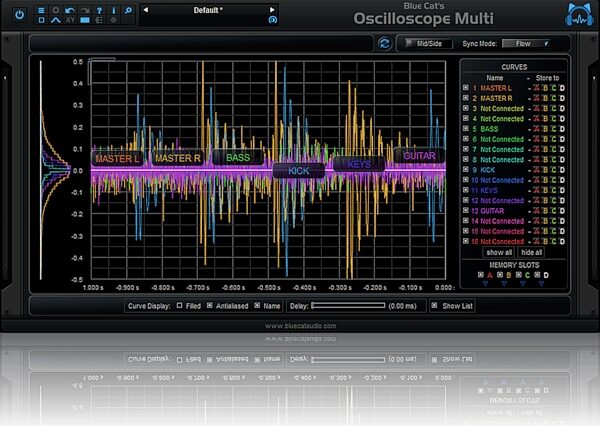Open help with the question mark icon
This screenshot has height=426, width=600.
(99, 10)
